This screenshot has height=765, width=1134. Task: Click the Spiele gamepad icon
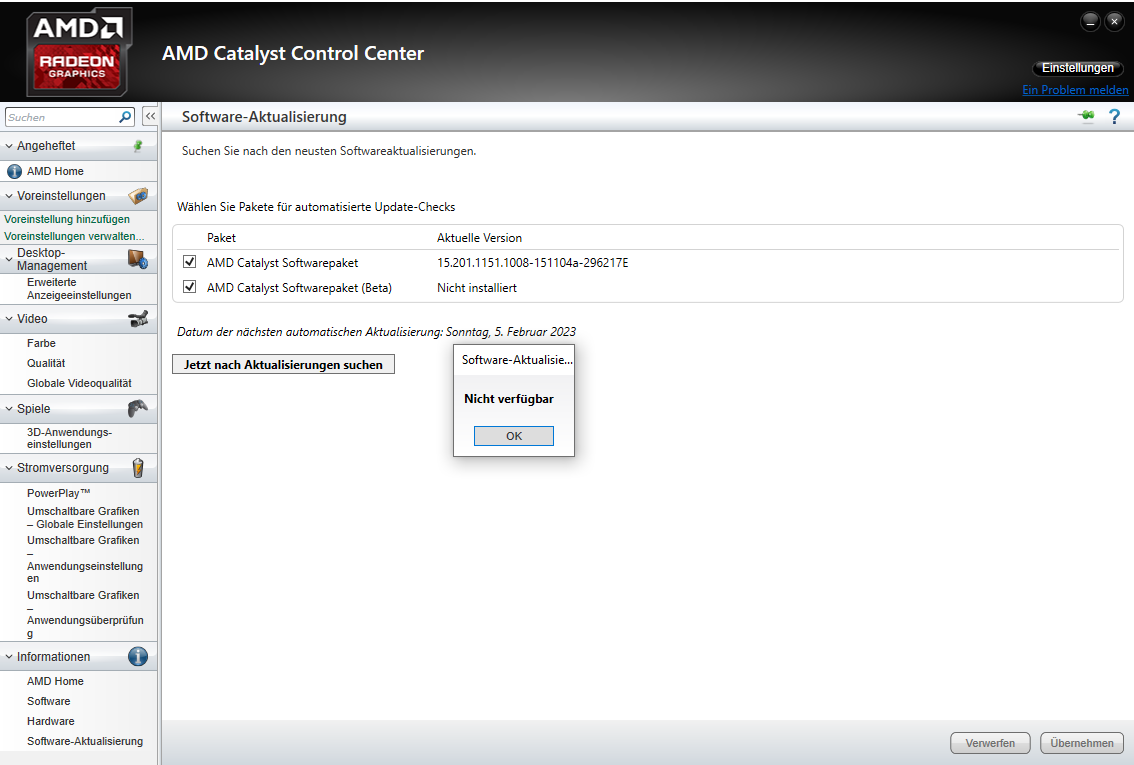pos(137,409)
